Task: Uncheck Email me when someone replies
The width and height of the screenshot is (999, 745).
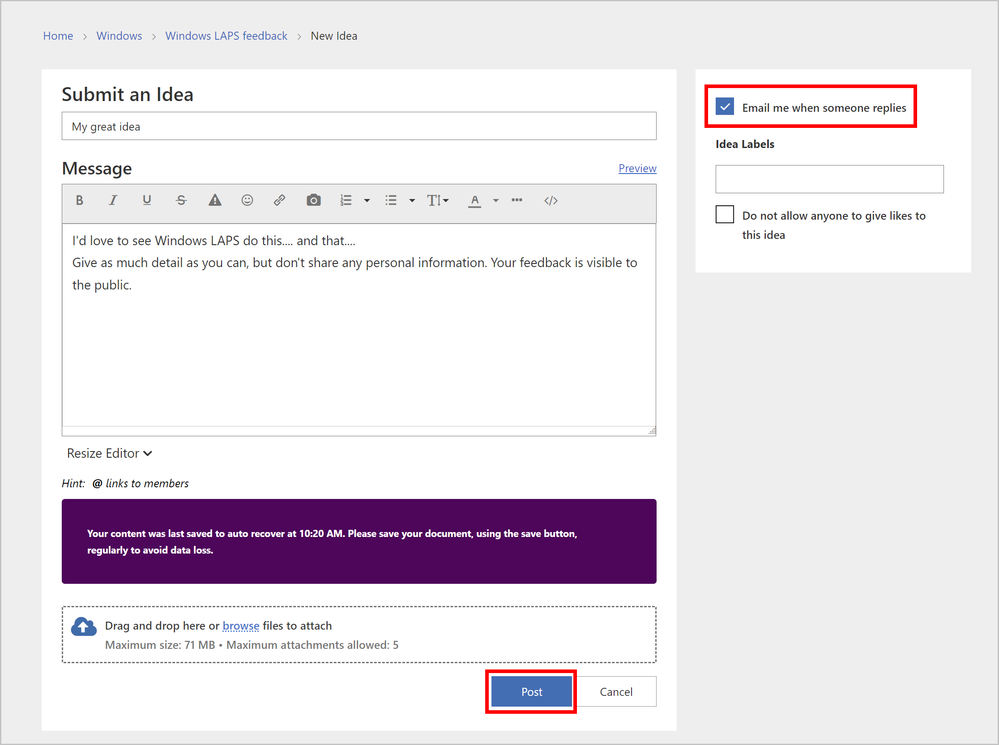Action: pyautogui.click(x=725, y=106)
